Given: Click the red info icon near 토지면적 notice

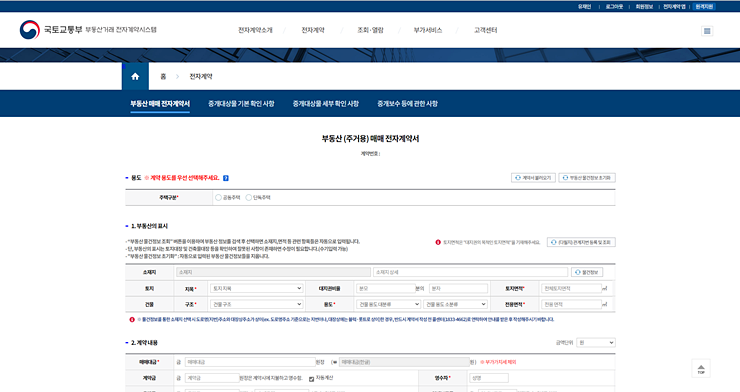Looking at the screenshot, I should (438, 242).
